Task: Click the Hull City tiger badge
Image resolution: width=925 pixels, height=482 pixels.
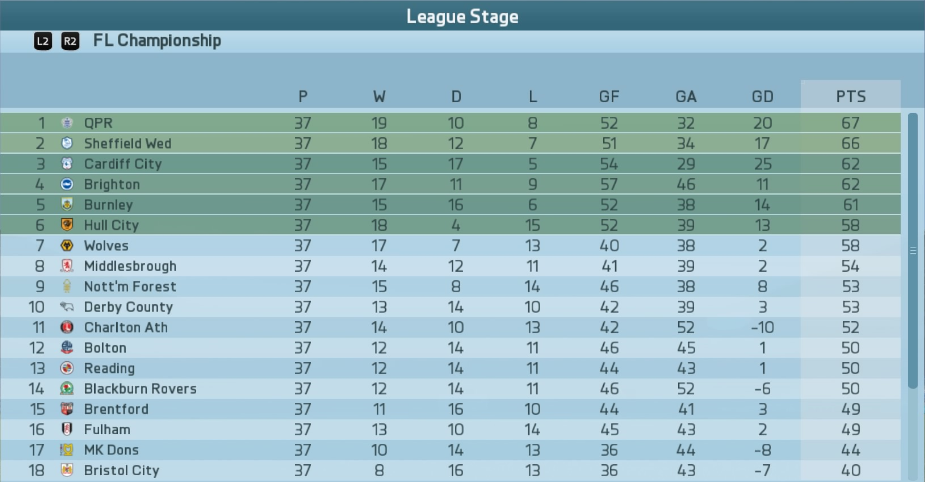Action: [x=67, y=225]
